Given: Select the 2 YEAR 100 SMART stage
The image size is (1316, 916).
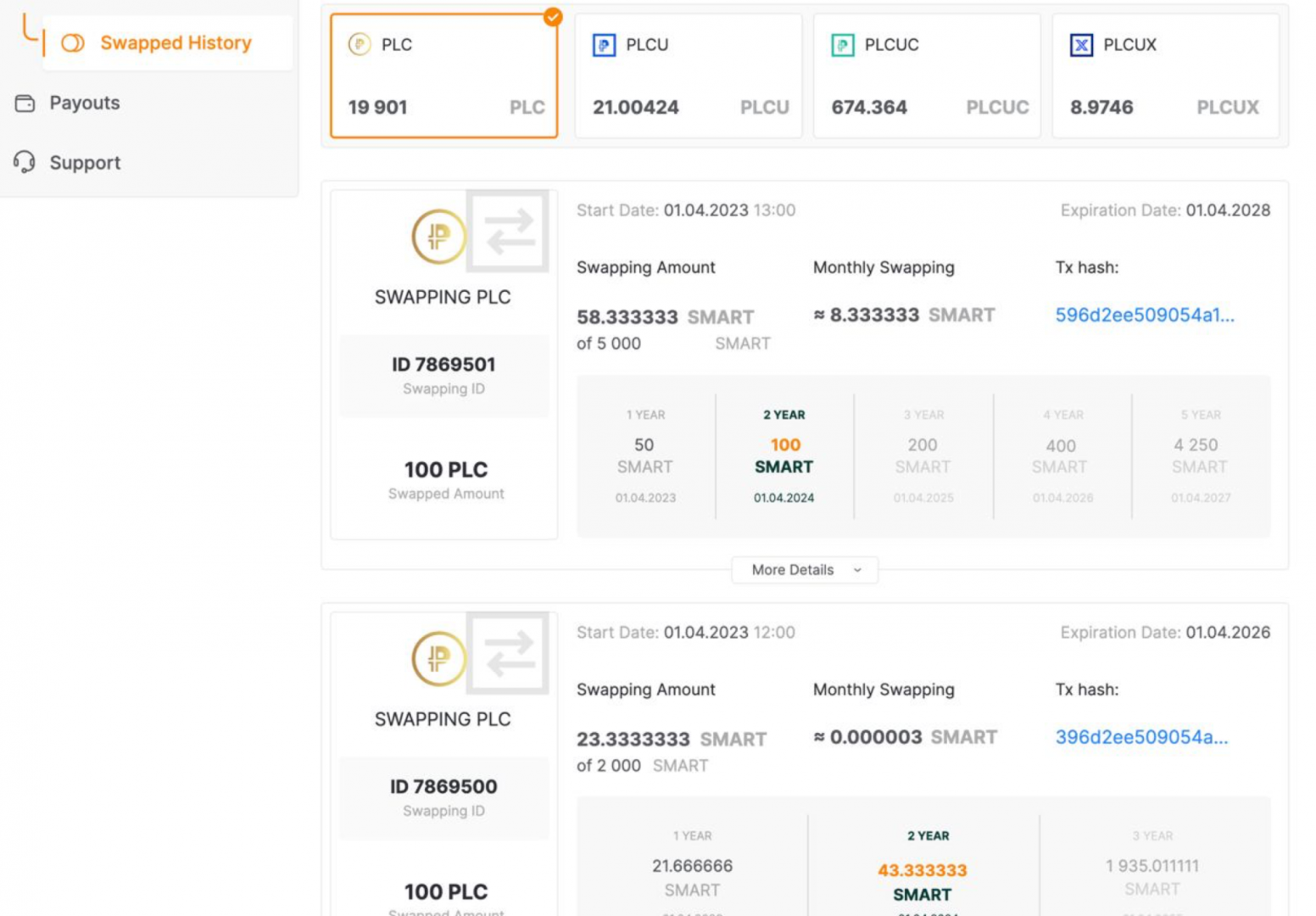Looking at the screenshot, I should (784, 455).
